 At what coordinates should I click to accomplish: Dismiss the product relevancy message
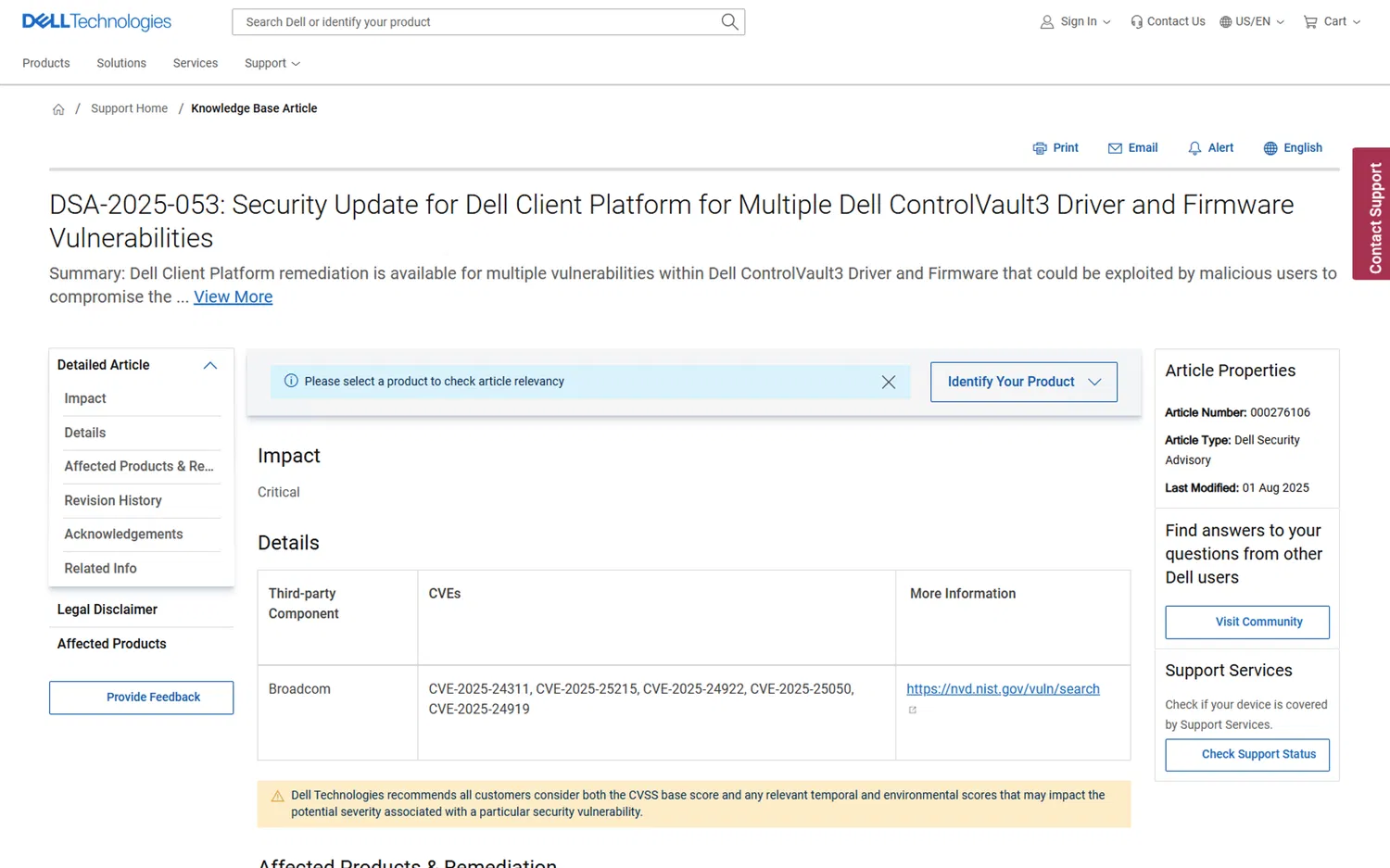coord(889,382)
